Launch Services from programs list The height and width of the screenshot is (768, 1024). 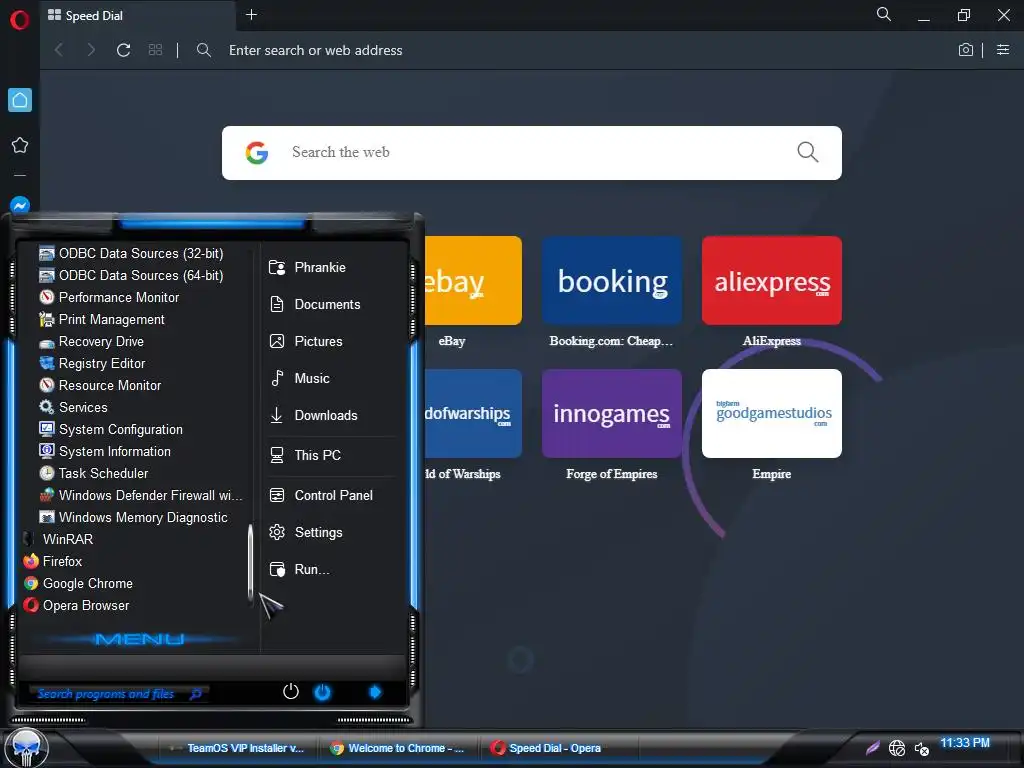[x=73, y=408]
